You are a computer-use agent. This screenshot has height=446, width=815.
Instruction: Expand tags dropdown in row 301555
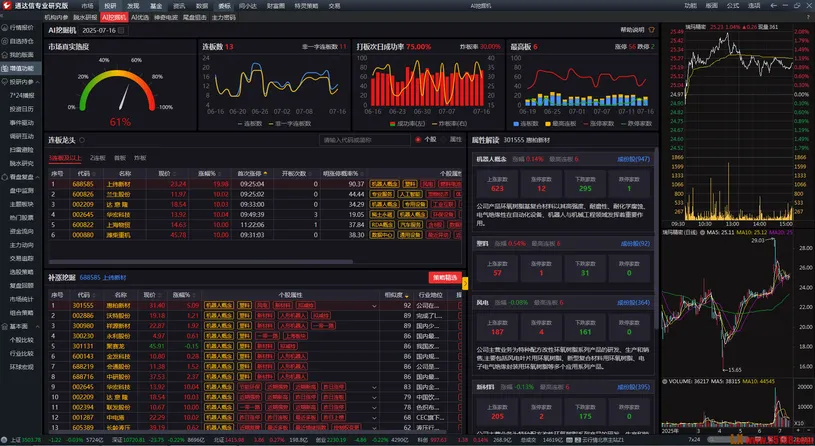coord(374,306)
